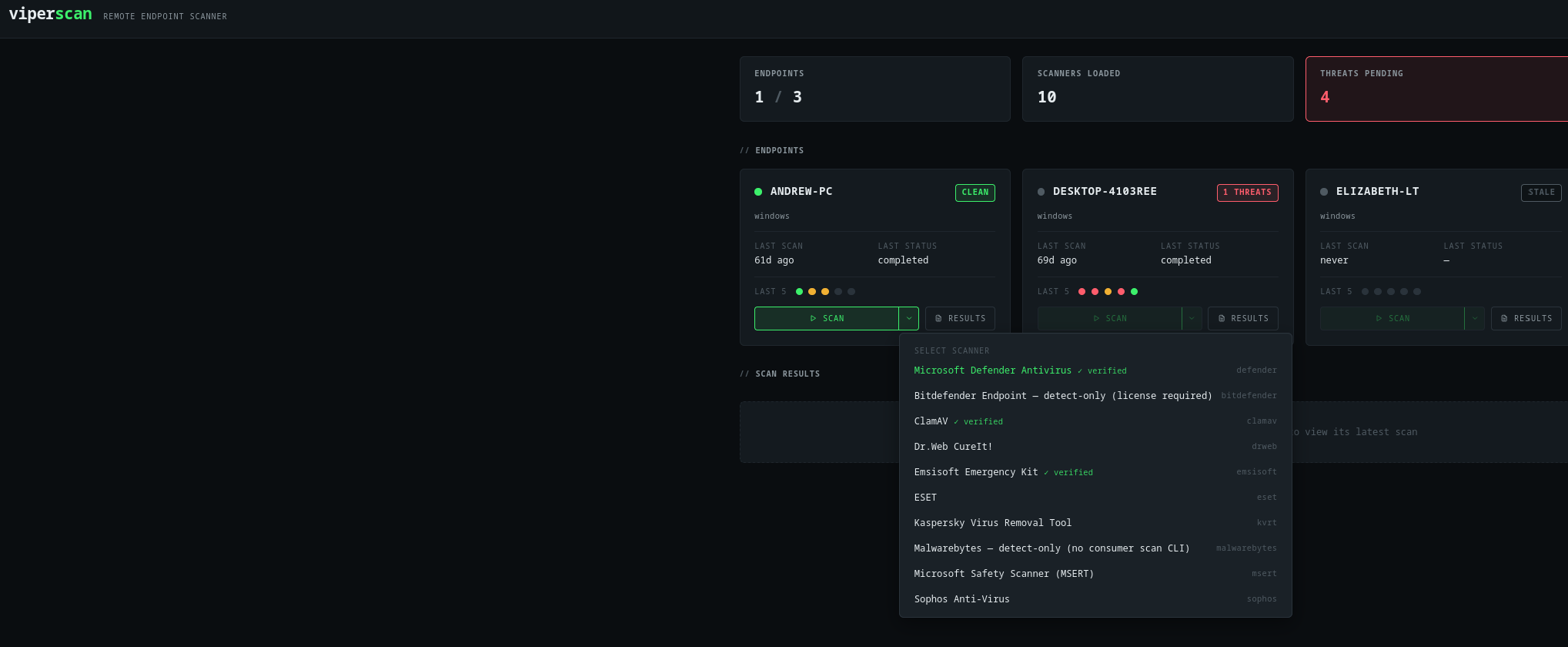Click ANDREW-PC first green history dot
This screenshot has width=1568, height=647.
799,292
